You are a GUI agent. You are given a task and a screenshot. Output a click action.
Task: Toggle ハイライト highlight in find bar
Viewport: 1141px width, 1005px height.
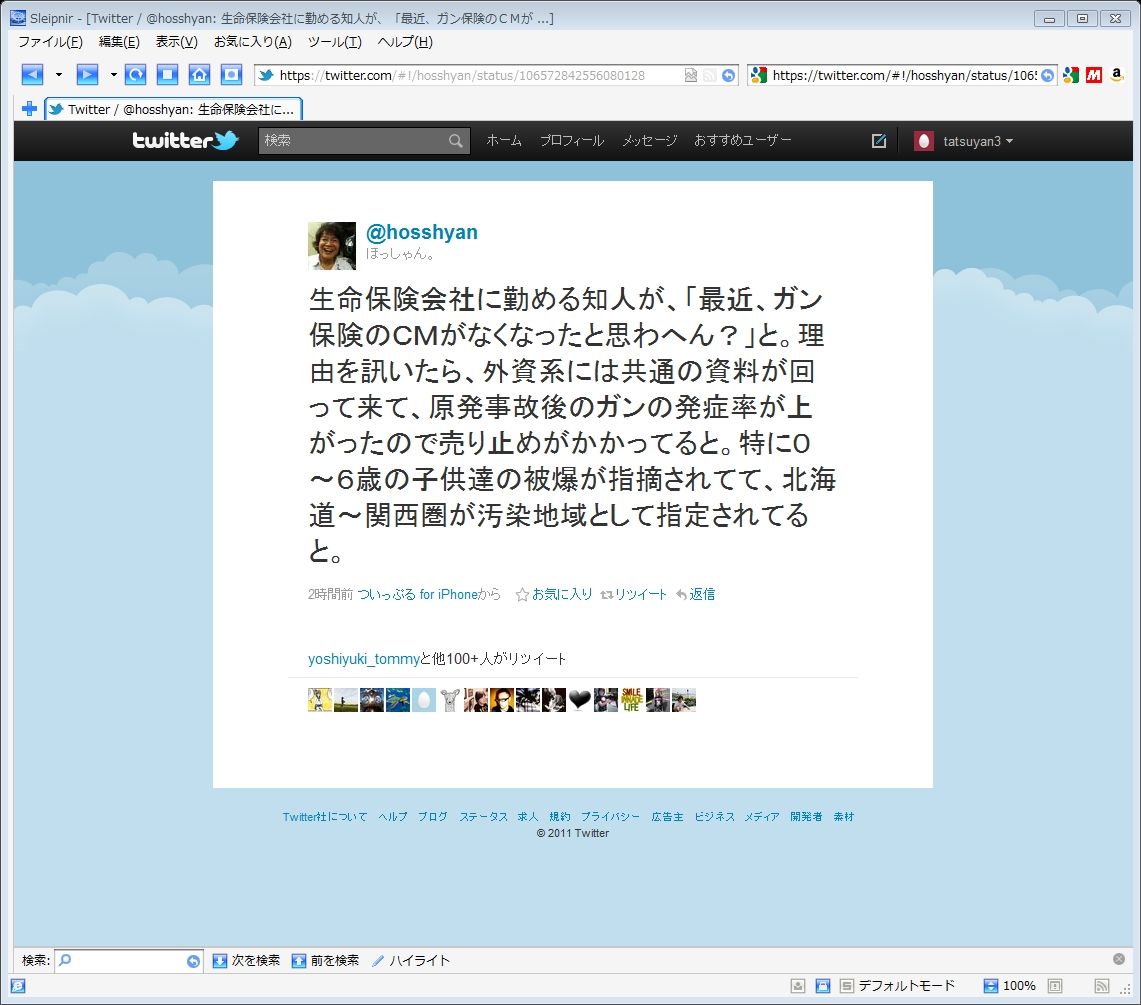(x=411, y=961)
